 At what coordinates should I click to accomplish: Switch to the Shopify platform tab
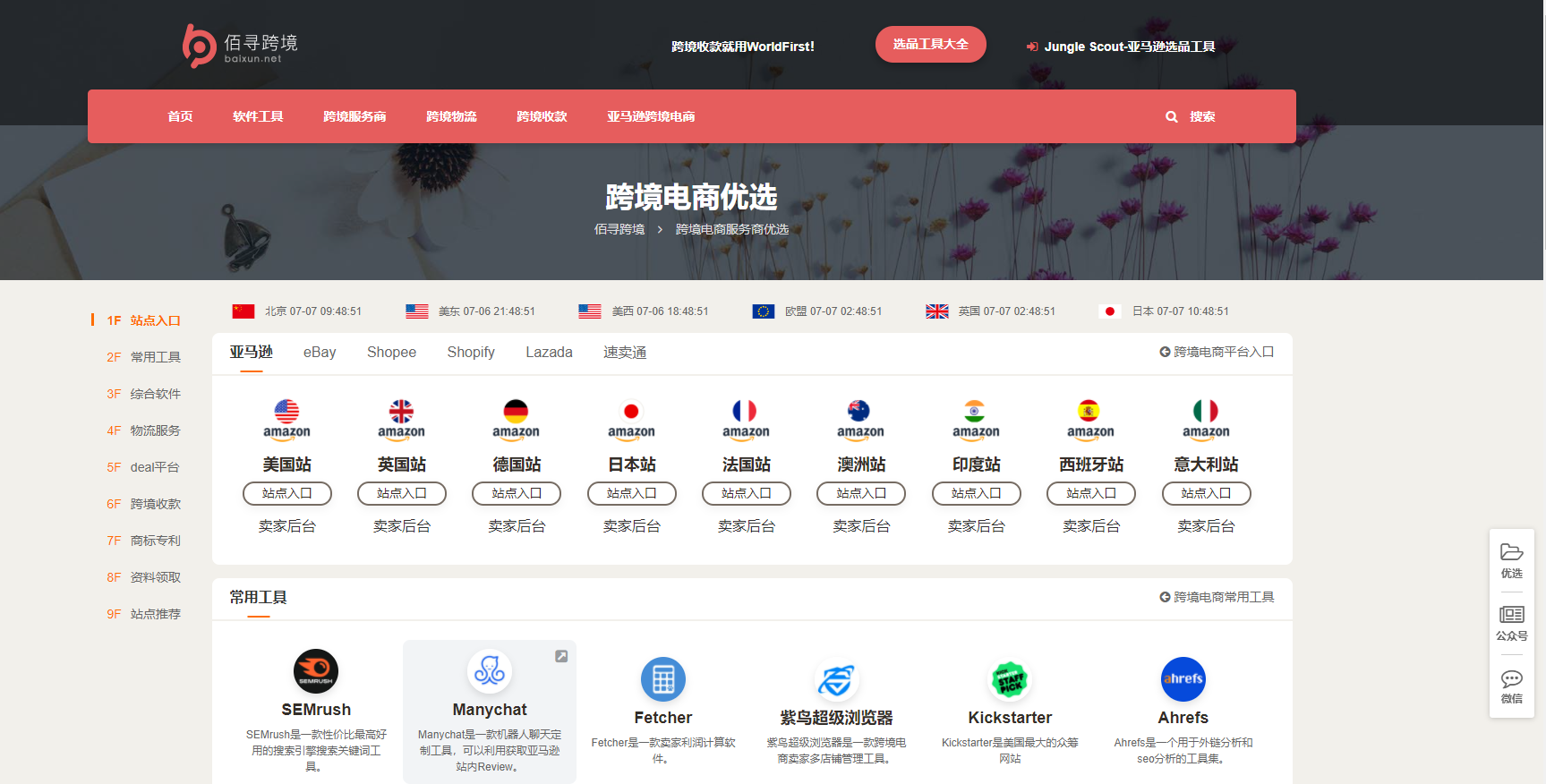(471, 353)
